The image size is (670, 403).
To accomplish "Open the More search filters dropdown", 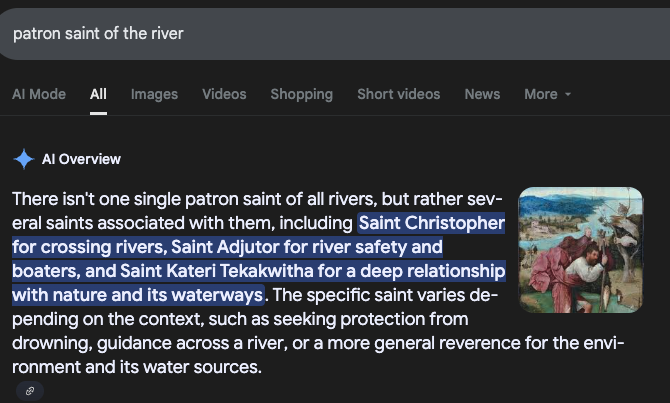I will [x=548, y=94].
